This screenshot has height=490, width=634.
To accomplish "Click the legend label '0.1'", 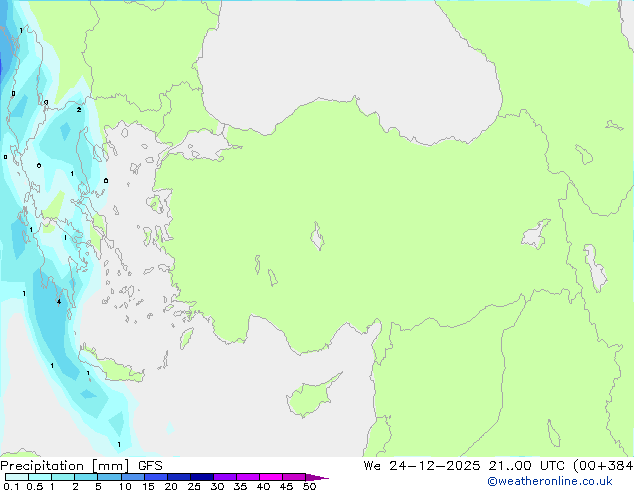I will 11,486.
